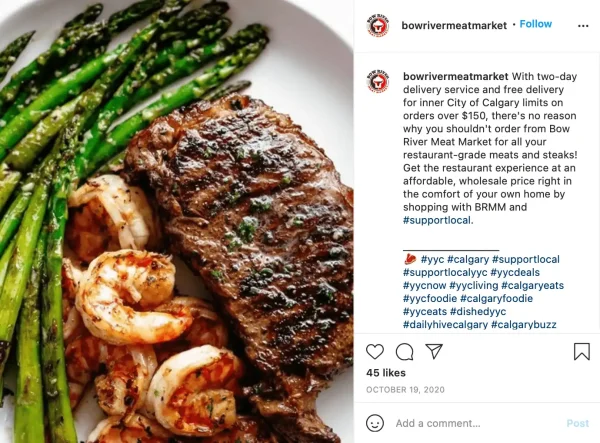The width and height of the screenshot is (600, 443).
Task: Open the bowrivermeatmarket username in header
Action: tap(454, 25)
